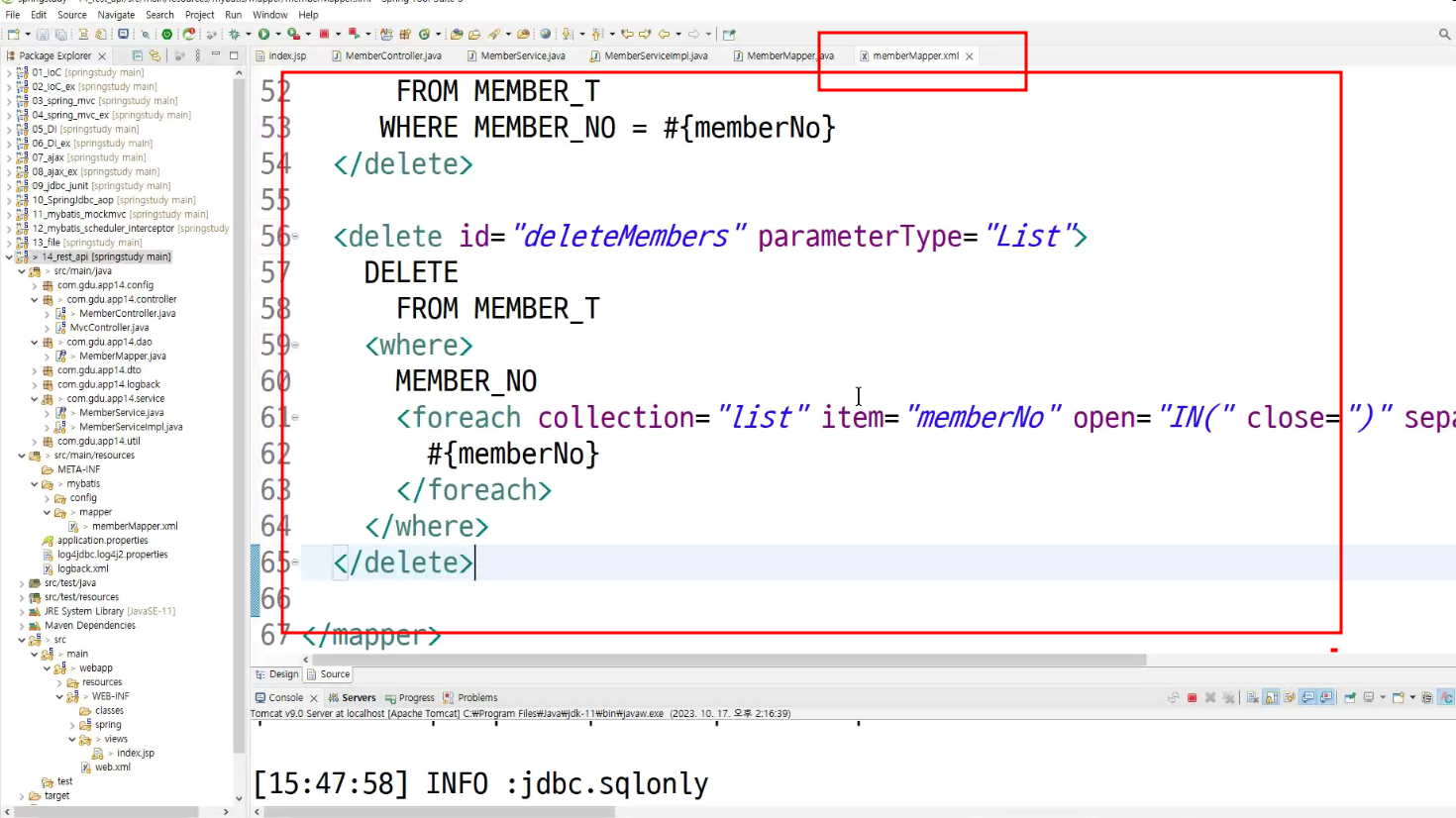Screen dimensions: 1456x818
Task: Click the Collapse All icon in Package Explorer
Action: coord(138,55)
